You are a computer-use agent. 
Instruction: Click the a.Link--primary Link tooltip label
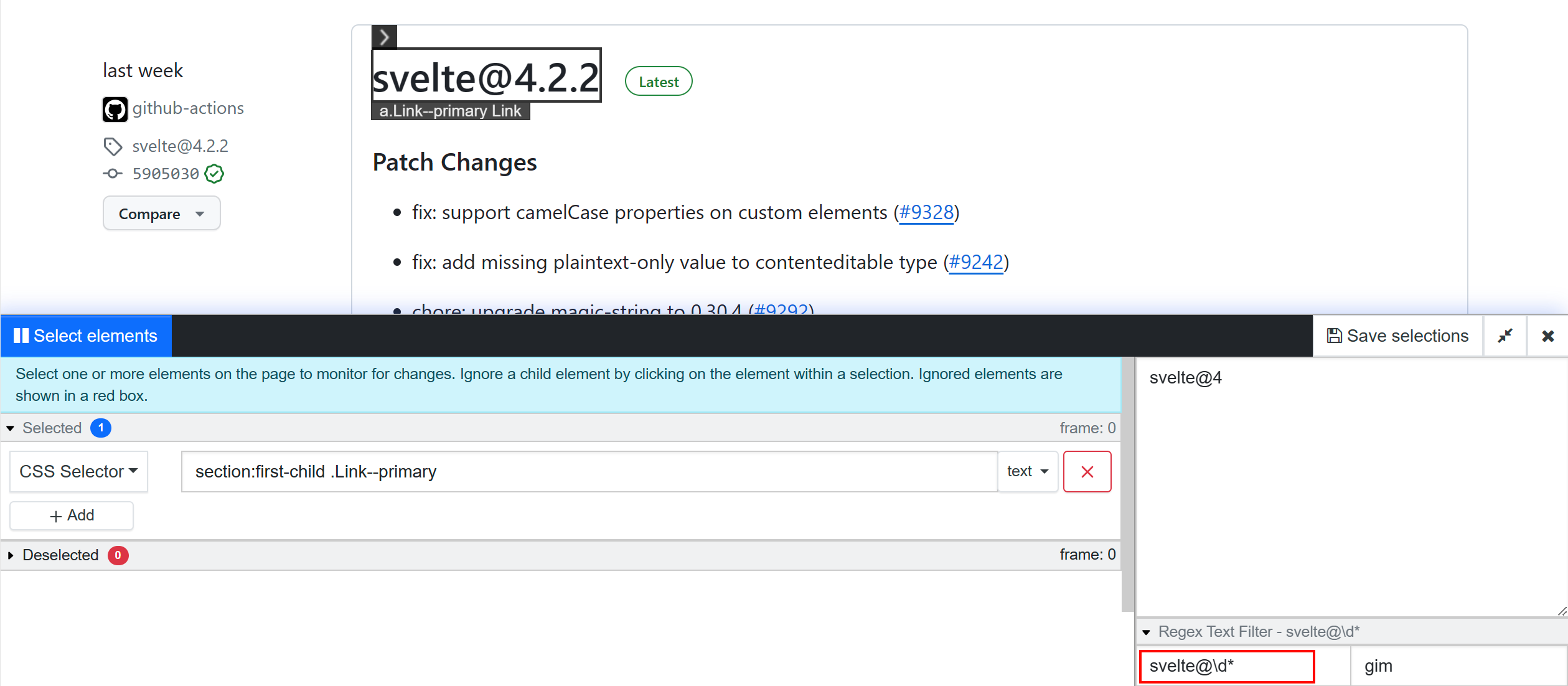pos(451,111)
